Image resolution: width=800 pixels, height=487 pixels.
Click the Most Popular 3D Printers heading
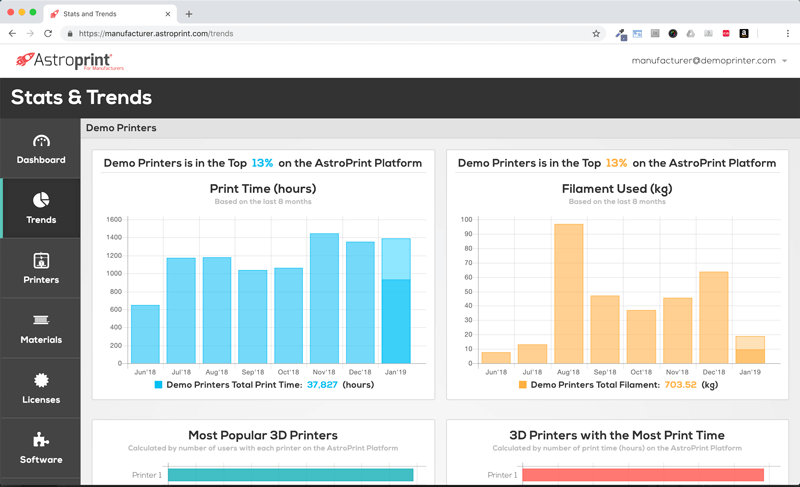tap(263, 435)
